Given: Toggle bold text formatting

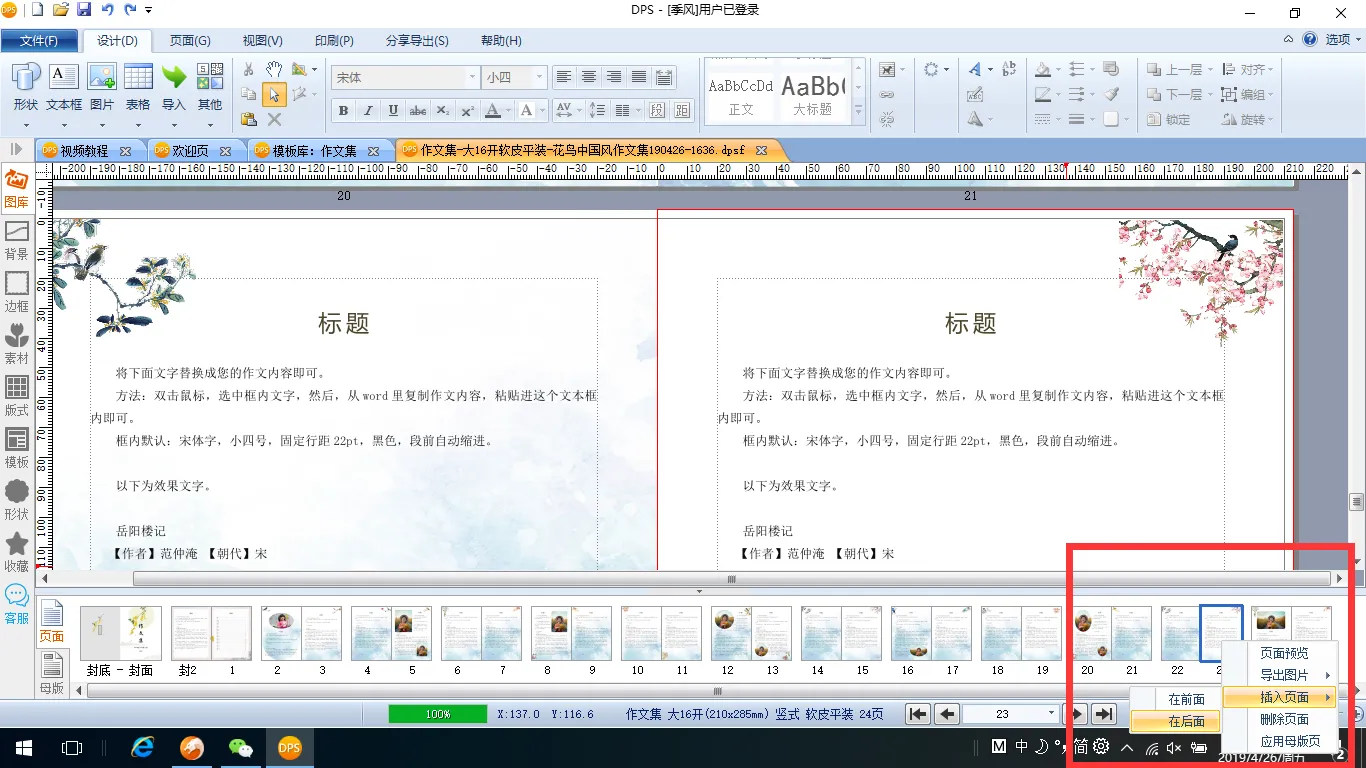Looking at the screenshot, I should pyautogui.click(x=343, y=111).
